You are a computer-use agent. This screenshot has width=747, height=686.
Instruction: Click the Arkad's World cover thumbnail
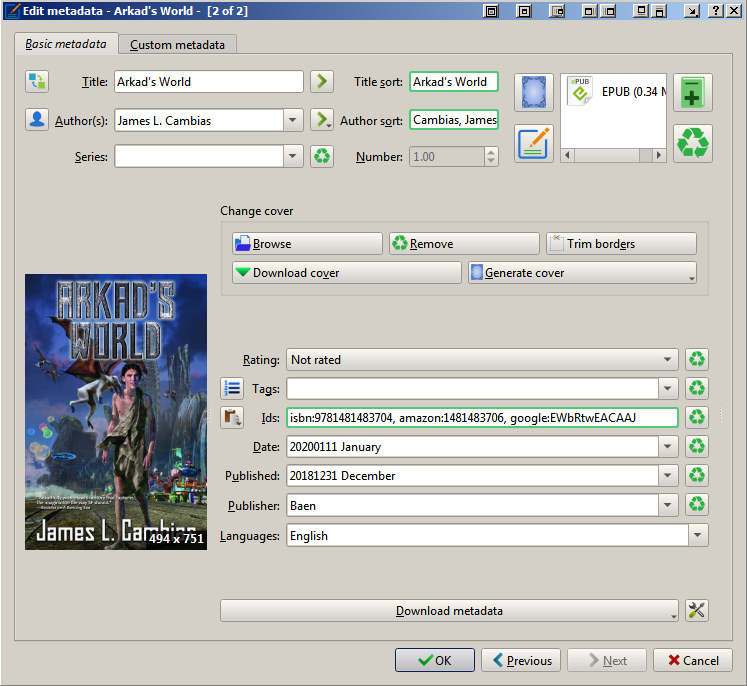coord(116,412)
